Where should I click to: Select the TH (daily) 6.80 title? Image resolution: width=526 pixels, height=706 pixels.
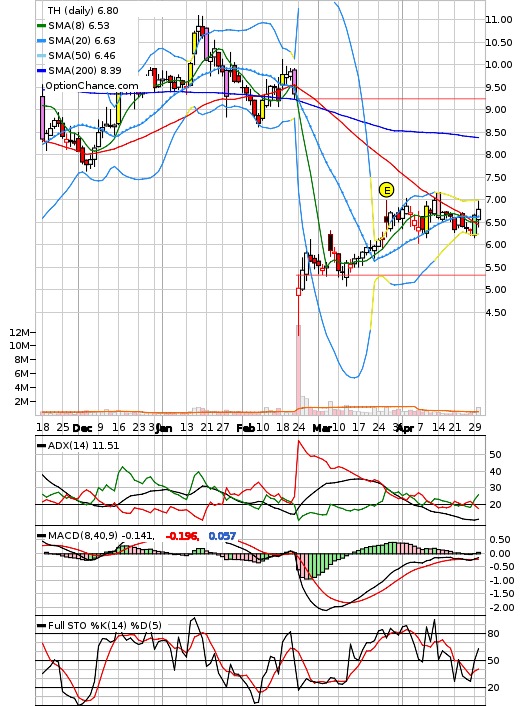click(83, 10)
